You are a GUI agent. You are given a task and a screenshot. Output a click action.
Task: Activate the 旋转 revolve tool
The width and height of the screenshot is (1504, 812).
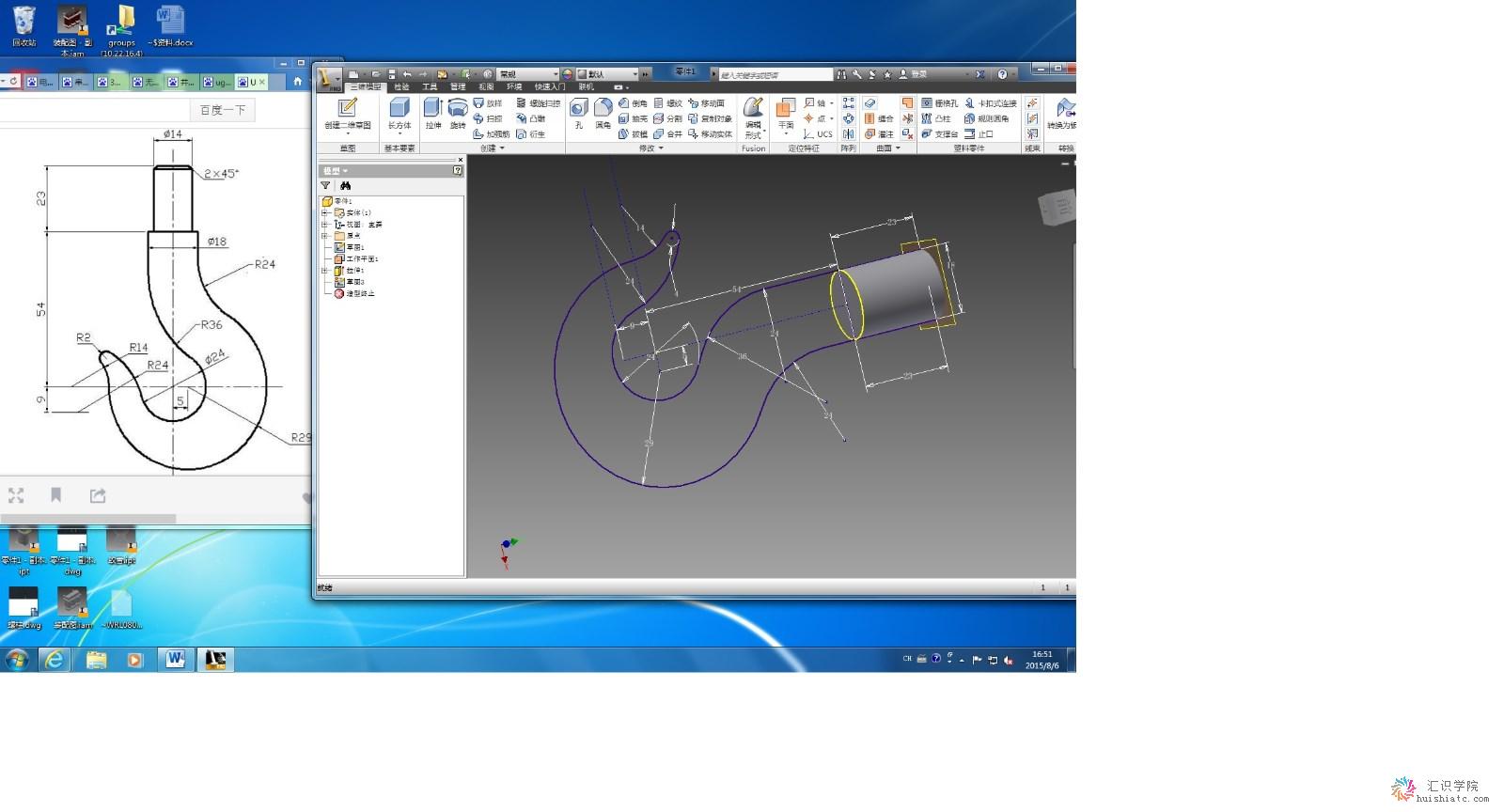click(x=458, y=114)
